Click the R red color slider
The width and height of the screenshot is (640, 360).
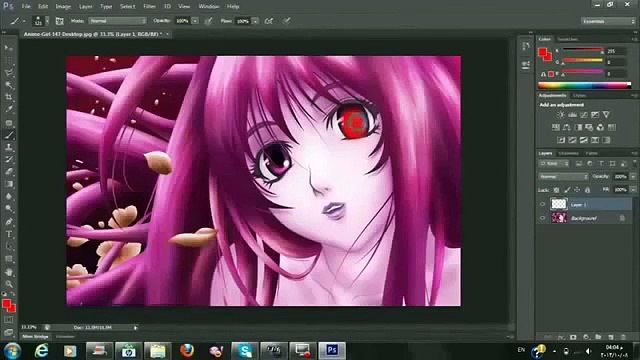[583, 51]
